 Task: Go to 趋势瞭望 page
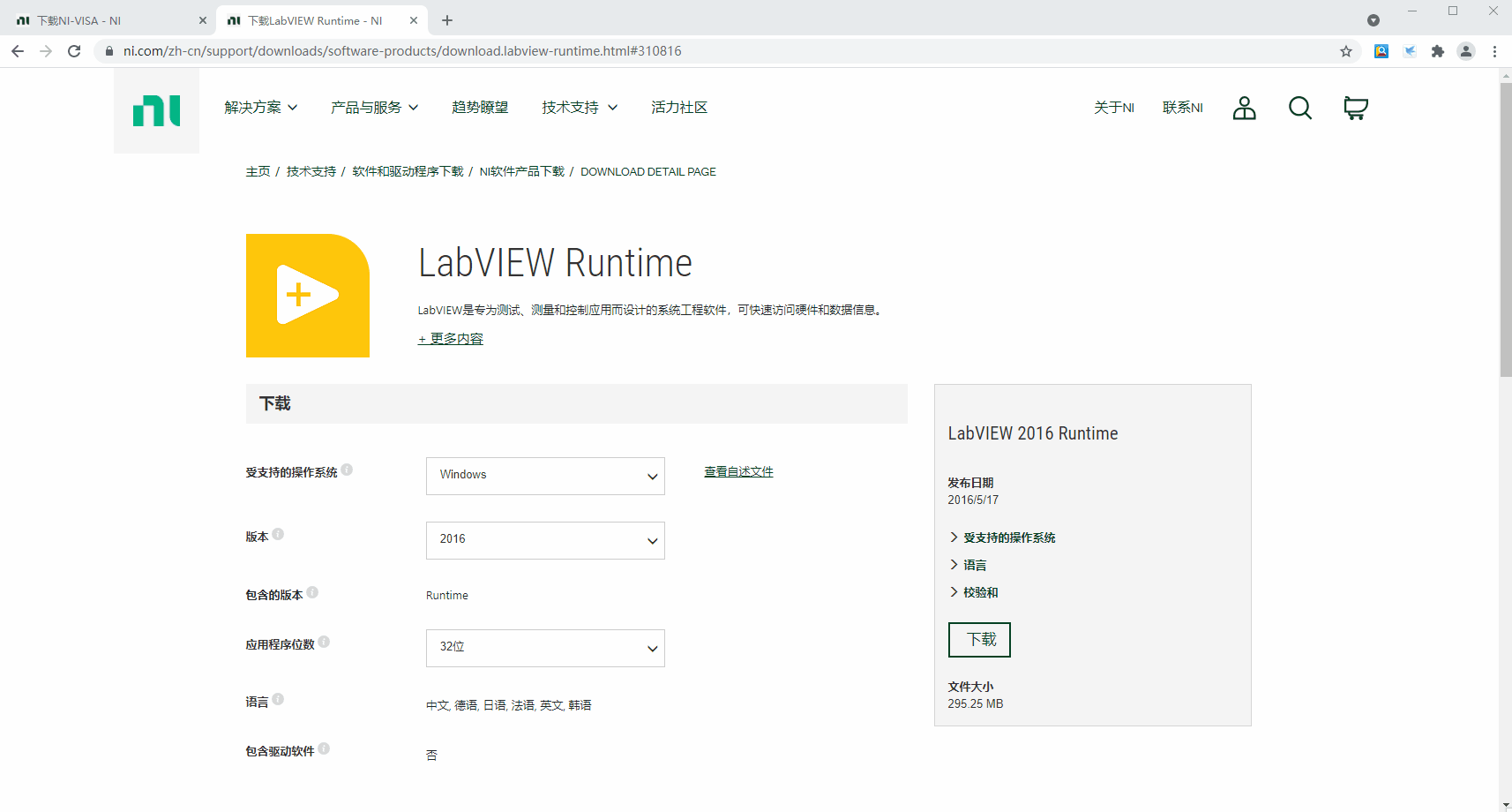(x=480, y=108)
